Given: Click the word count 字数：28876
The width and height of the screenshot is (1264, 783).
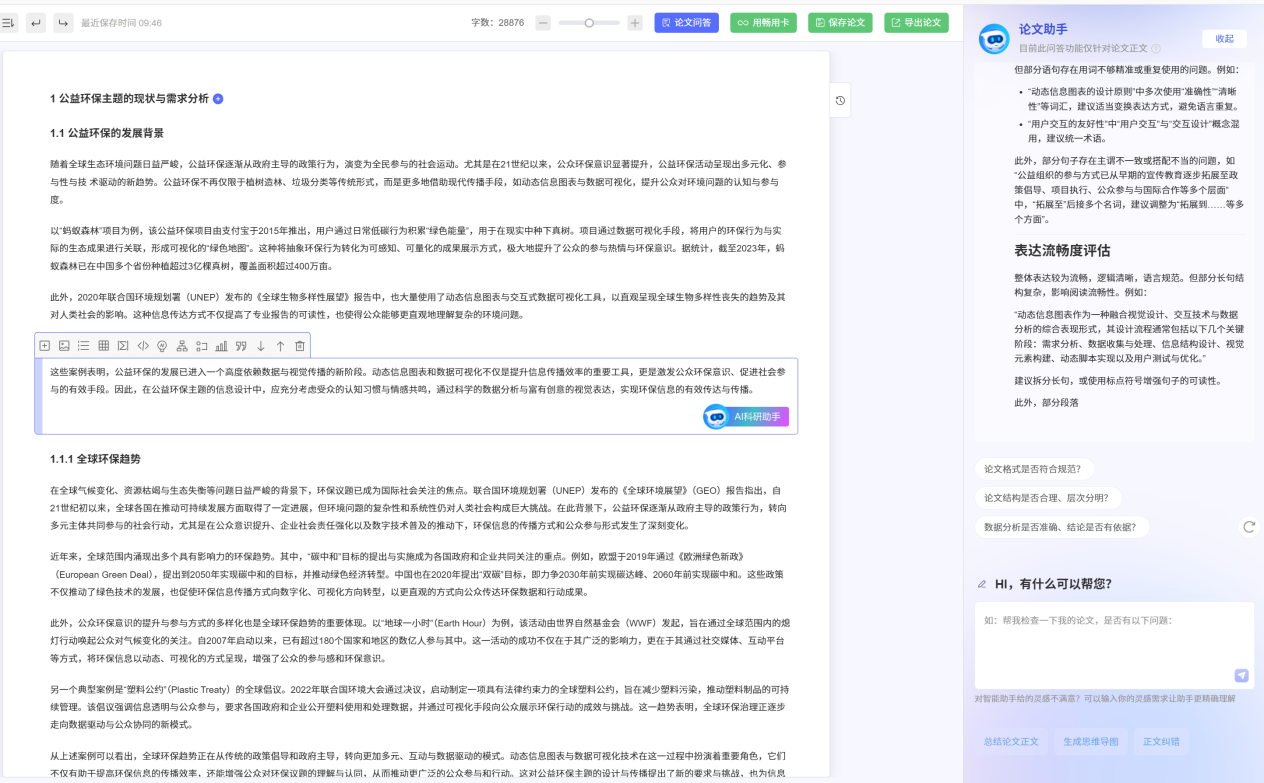Looking at the screenshot, I should coord(498,22).
